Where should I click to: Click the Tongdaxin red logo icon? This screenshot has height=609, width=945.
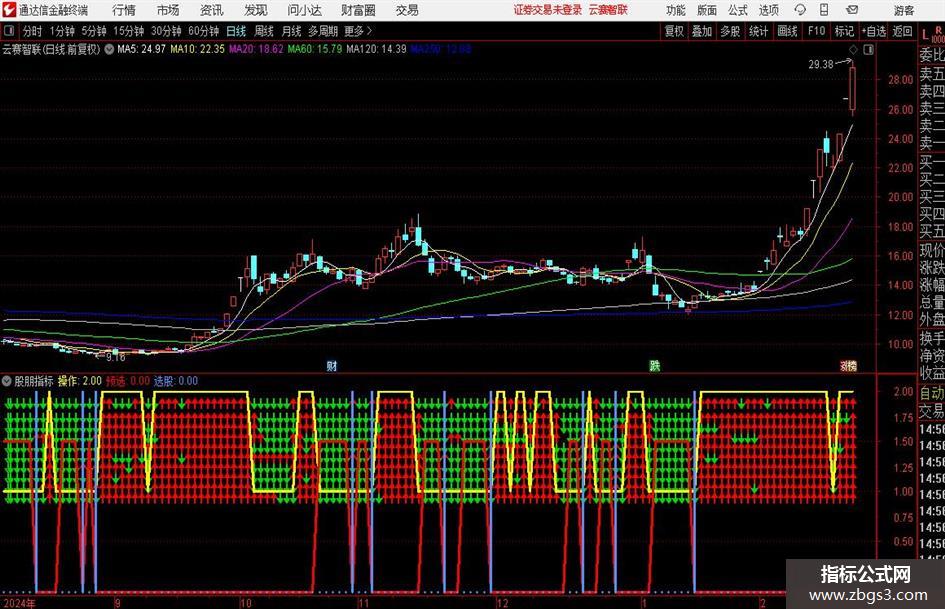click(x=8, y=10)
